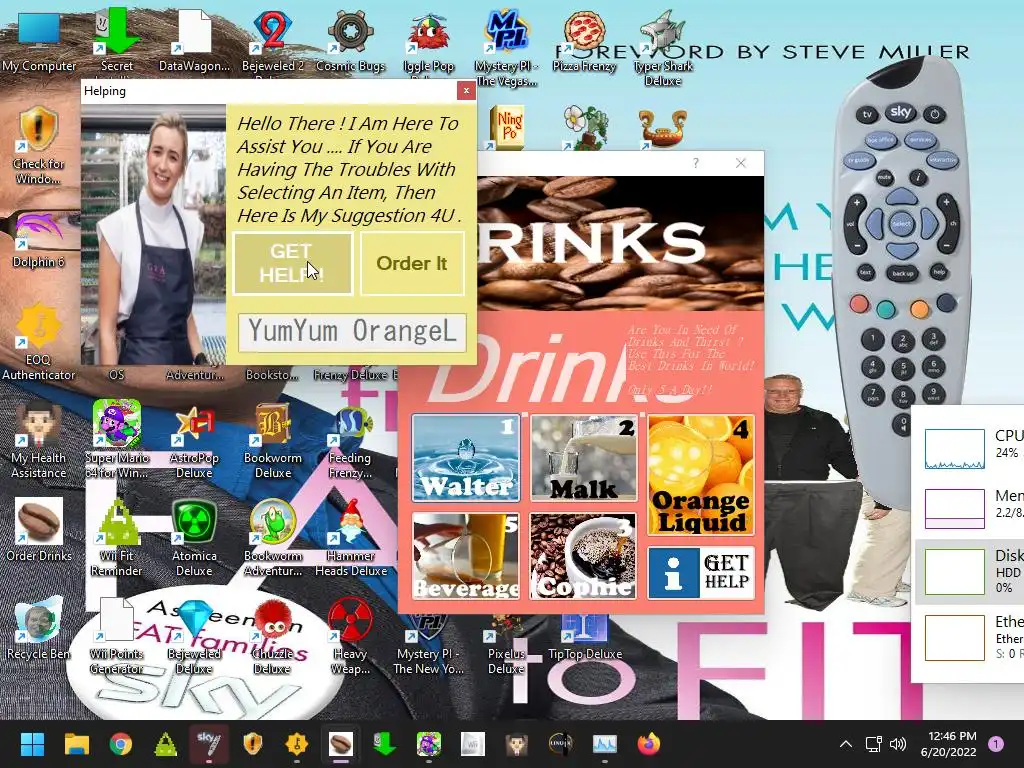Click GET HELP info button in Drinks window
Image resolution: width=1024 pixels, height=768 pixels.
pos(701,573)
